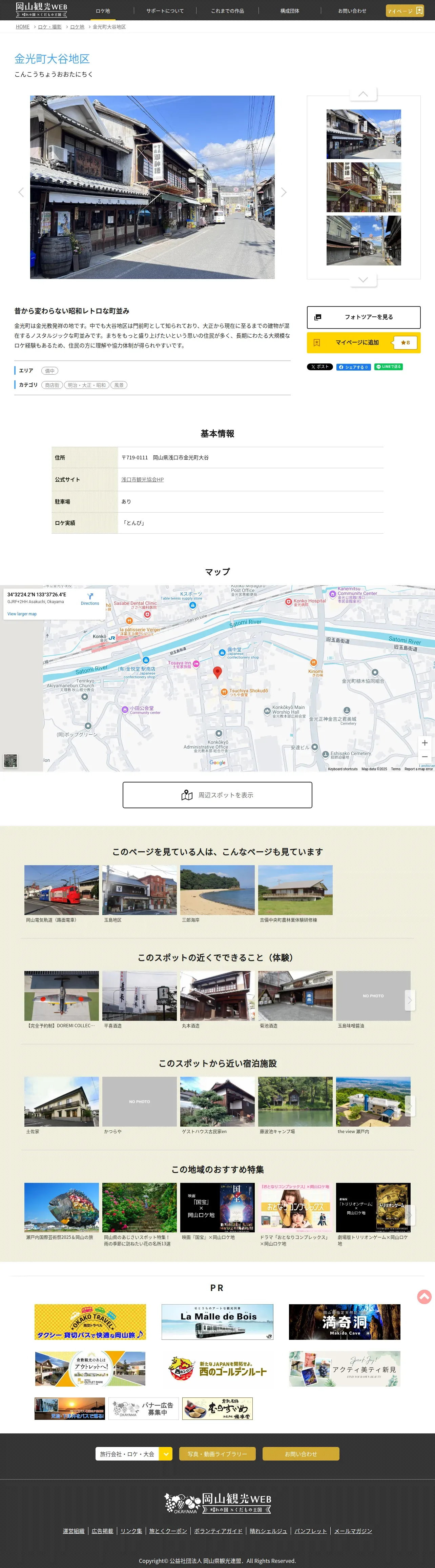Click footer お問い合わせ yellow button

301,1453
